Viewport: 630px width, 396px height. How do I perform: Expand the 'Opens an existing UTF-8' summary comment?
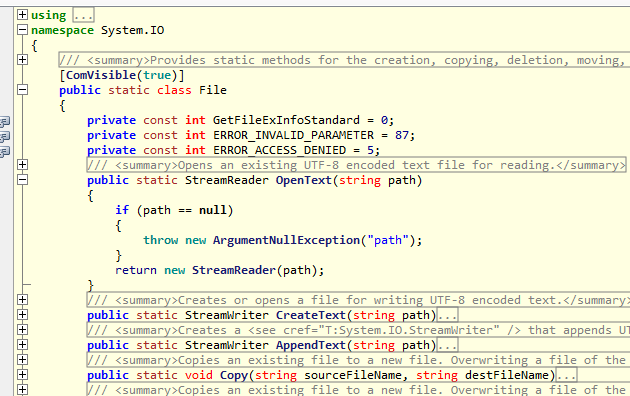click(x=22, y=165)
